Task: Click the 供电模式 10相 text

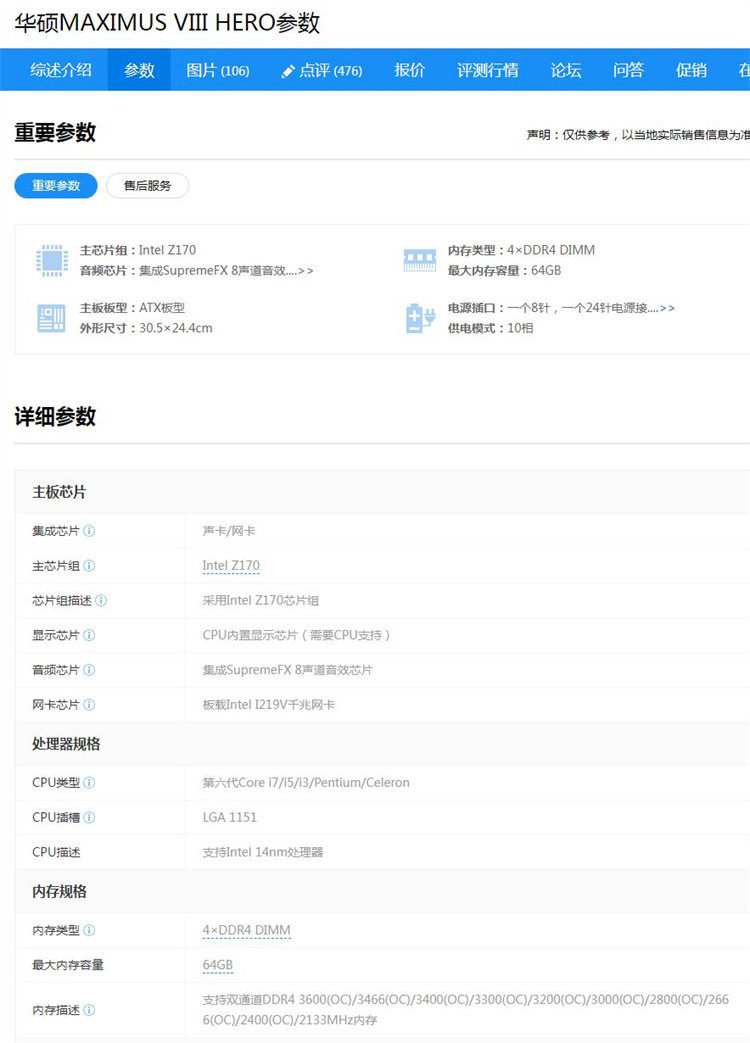Action: pos(491,328)
